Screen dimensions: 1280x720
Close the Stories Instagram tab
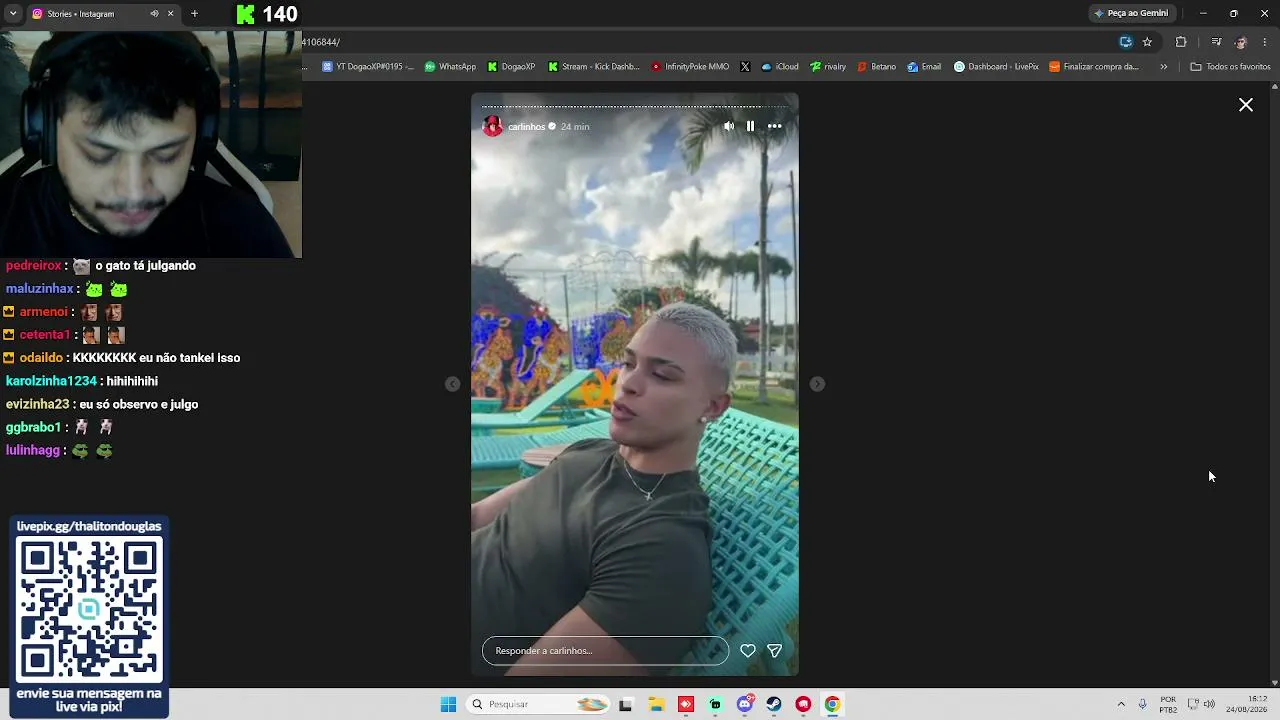coord(170,14)
